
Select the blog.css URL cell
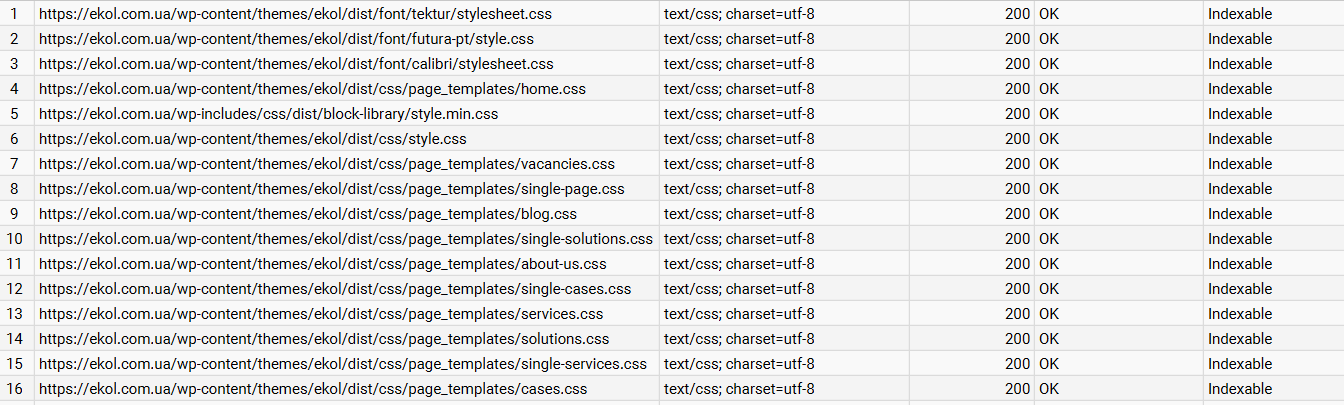click(346, 214)
